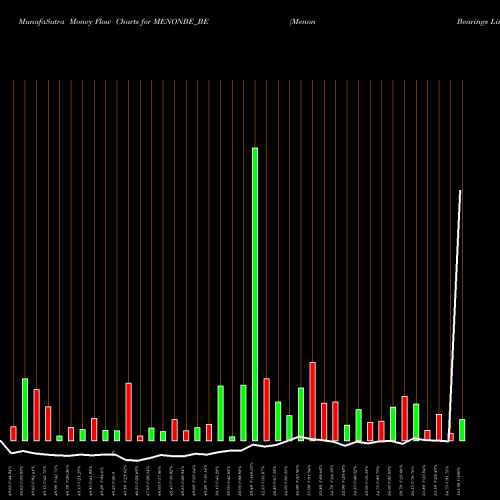Click the steep rising segment of the white line
Viewport: 500px width, 500px height.
click(x=455, y=316)
